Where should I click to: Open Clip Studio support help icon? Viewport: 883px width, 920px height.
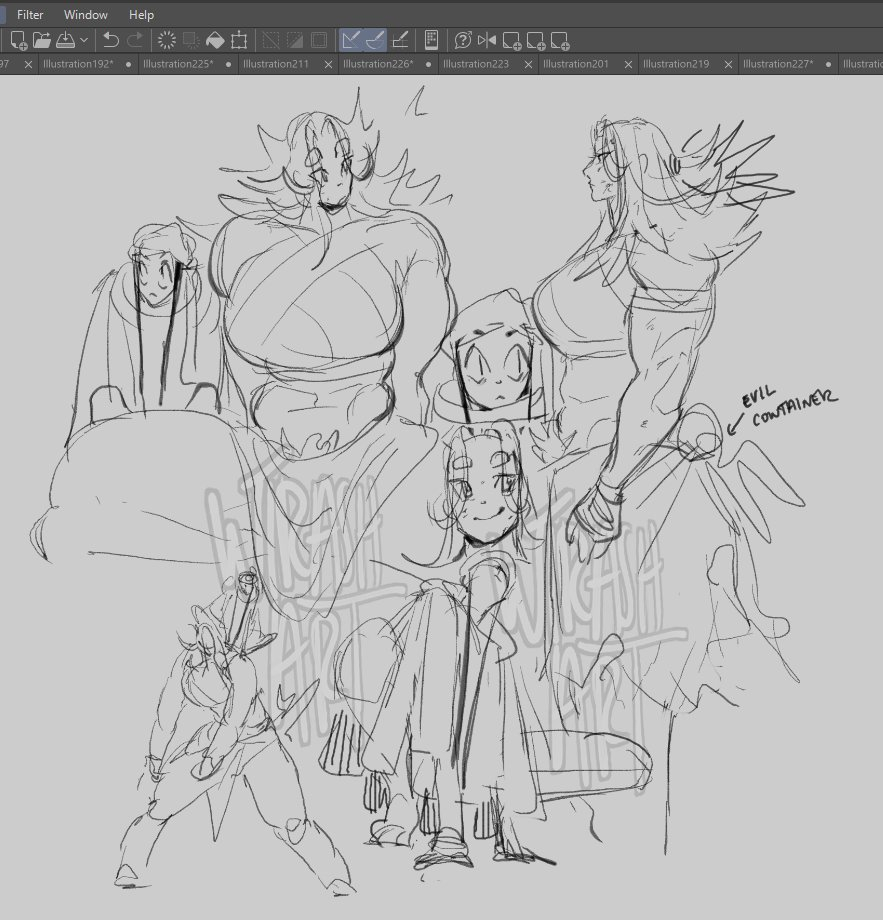tap(462, 40)
